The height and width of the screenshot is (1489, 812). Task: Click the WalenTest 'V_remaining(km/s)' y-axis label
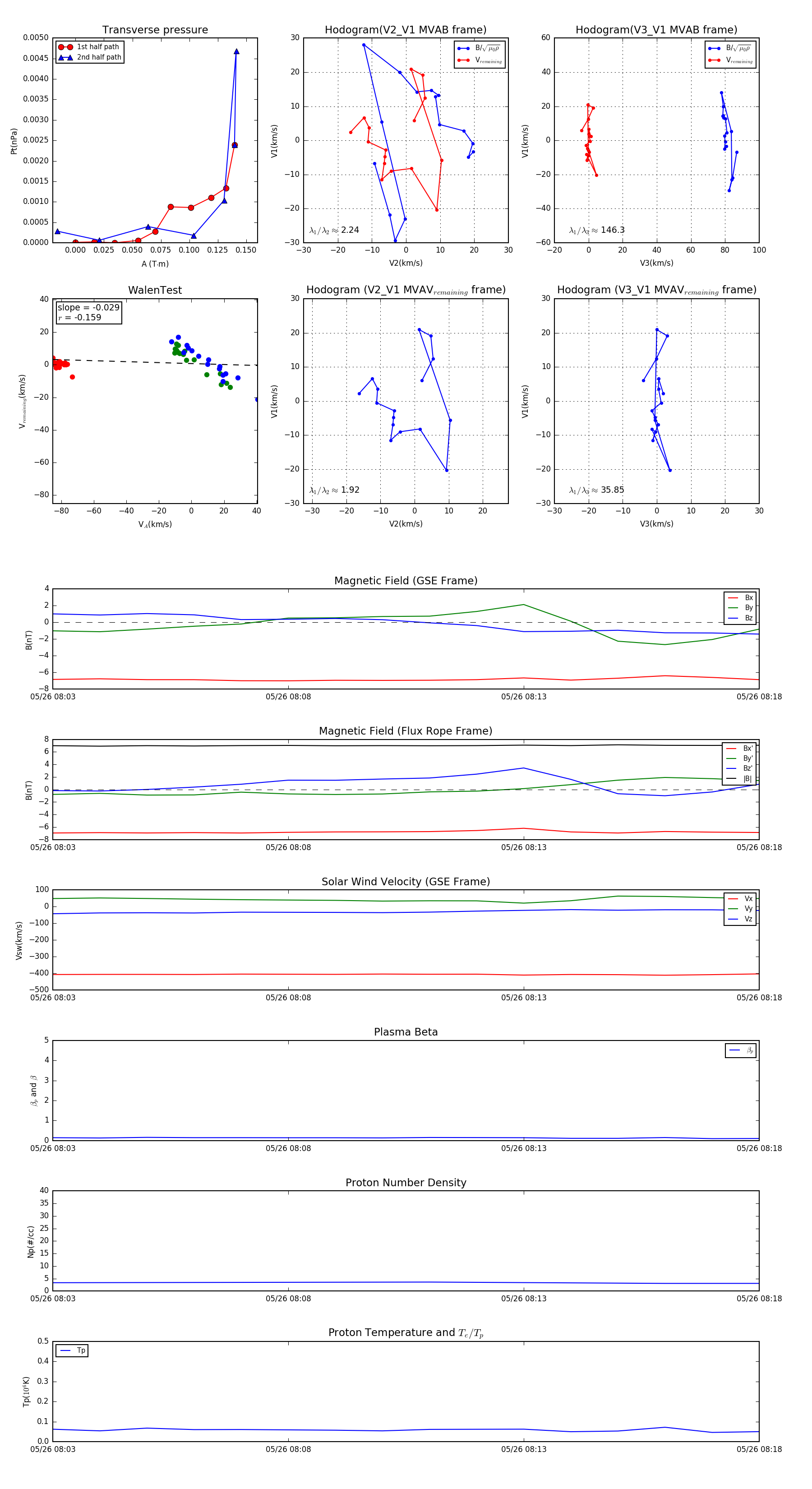tap(22, 401)
